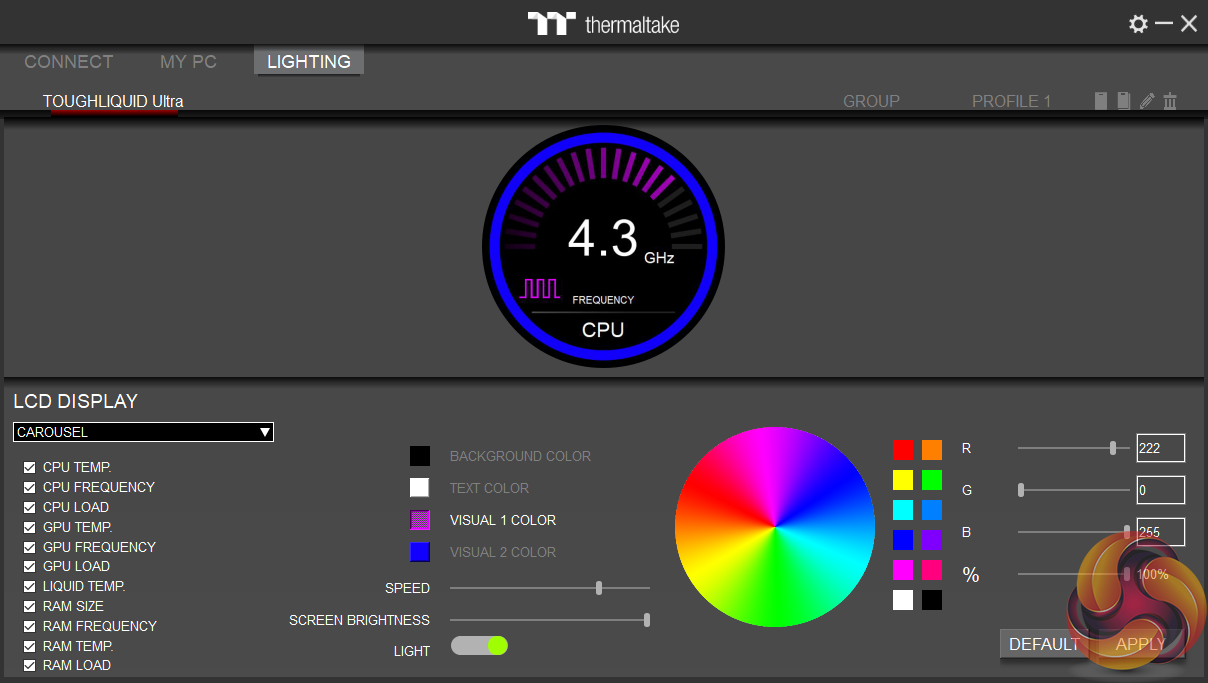Click the R value input field showing 222
This screenshot has width=1208, height=683.
pos(1161,448)
